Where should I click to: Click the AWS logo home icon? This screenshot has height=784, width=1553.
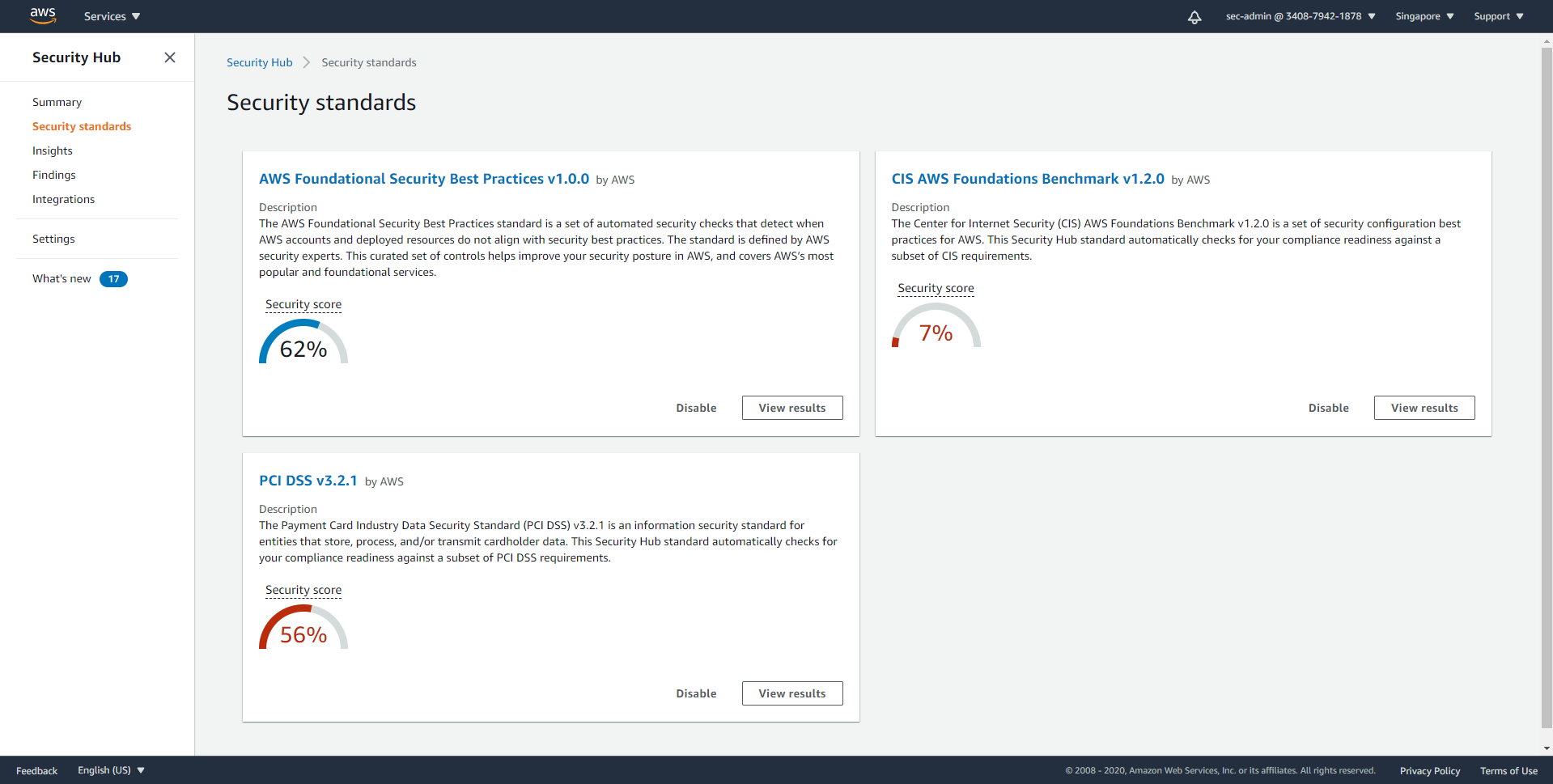click(x=43, y=15)
